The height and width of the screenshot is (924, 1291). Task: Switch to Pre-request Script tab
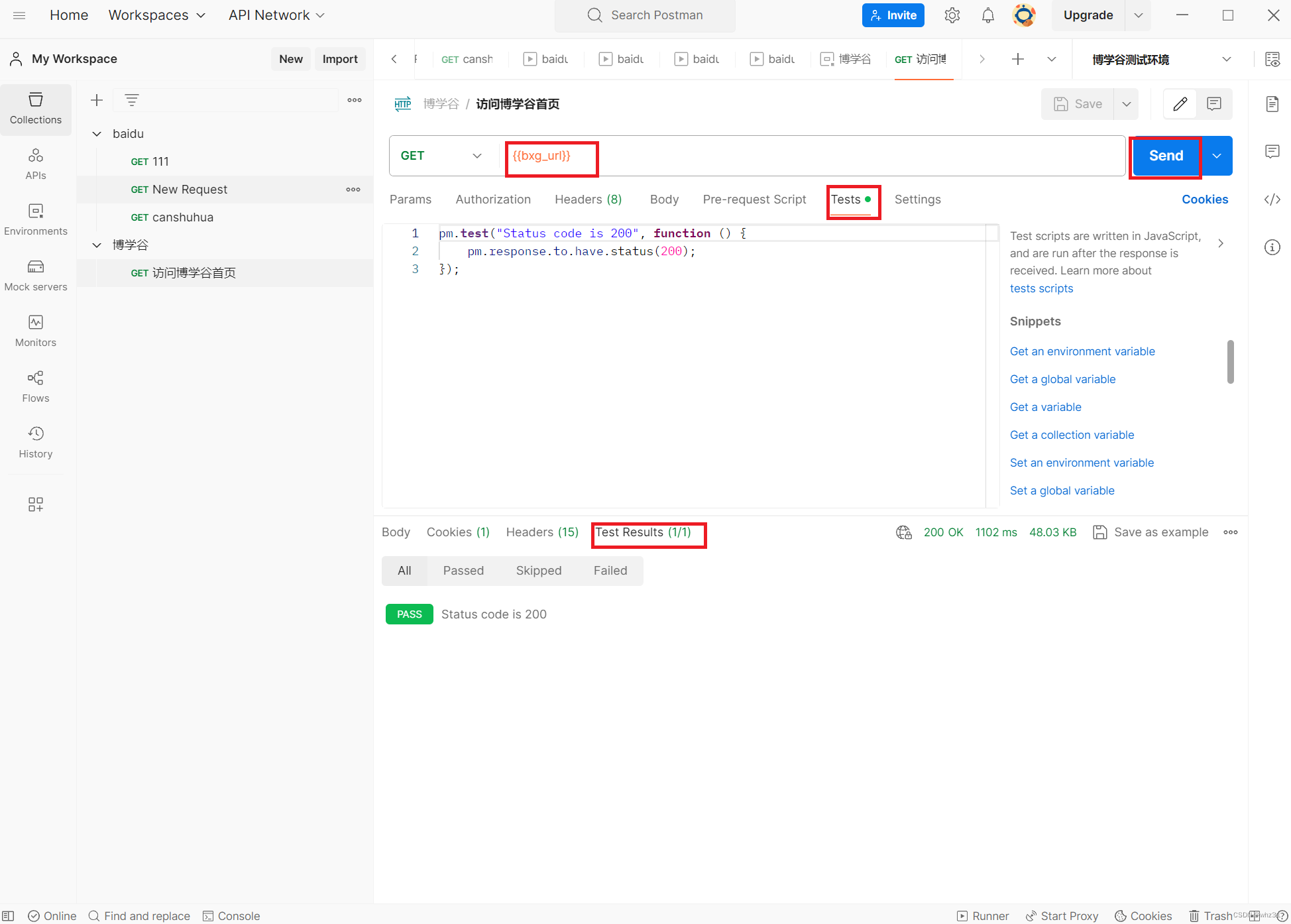(754, 200)
